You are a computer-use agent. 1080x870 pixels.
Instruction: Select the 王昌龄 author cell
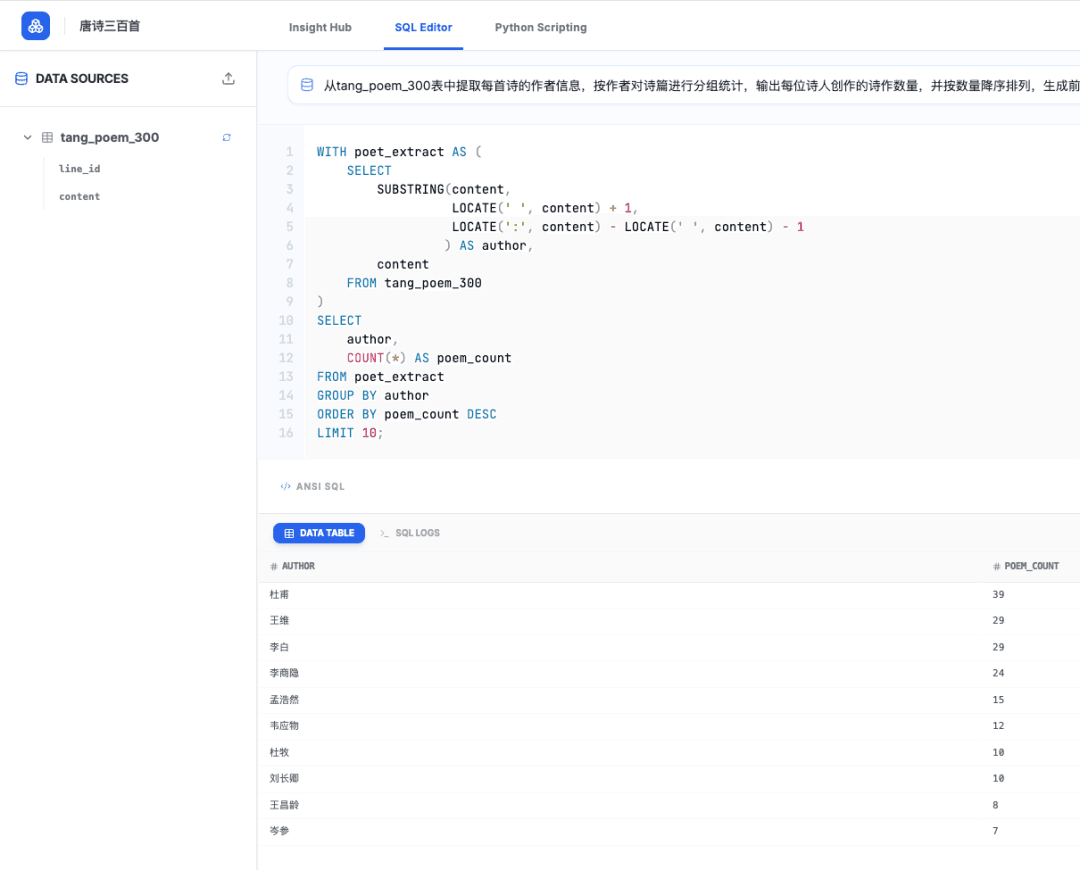click(284, 805)
